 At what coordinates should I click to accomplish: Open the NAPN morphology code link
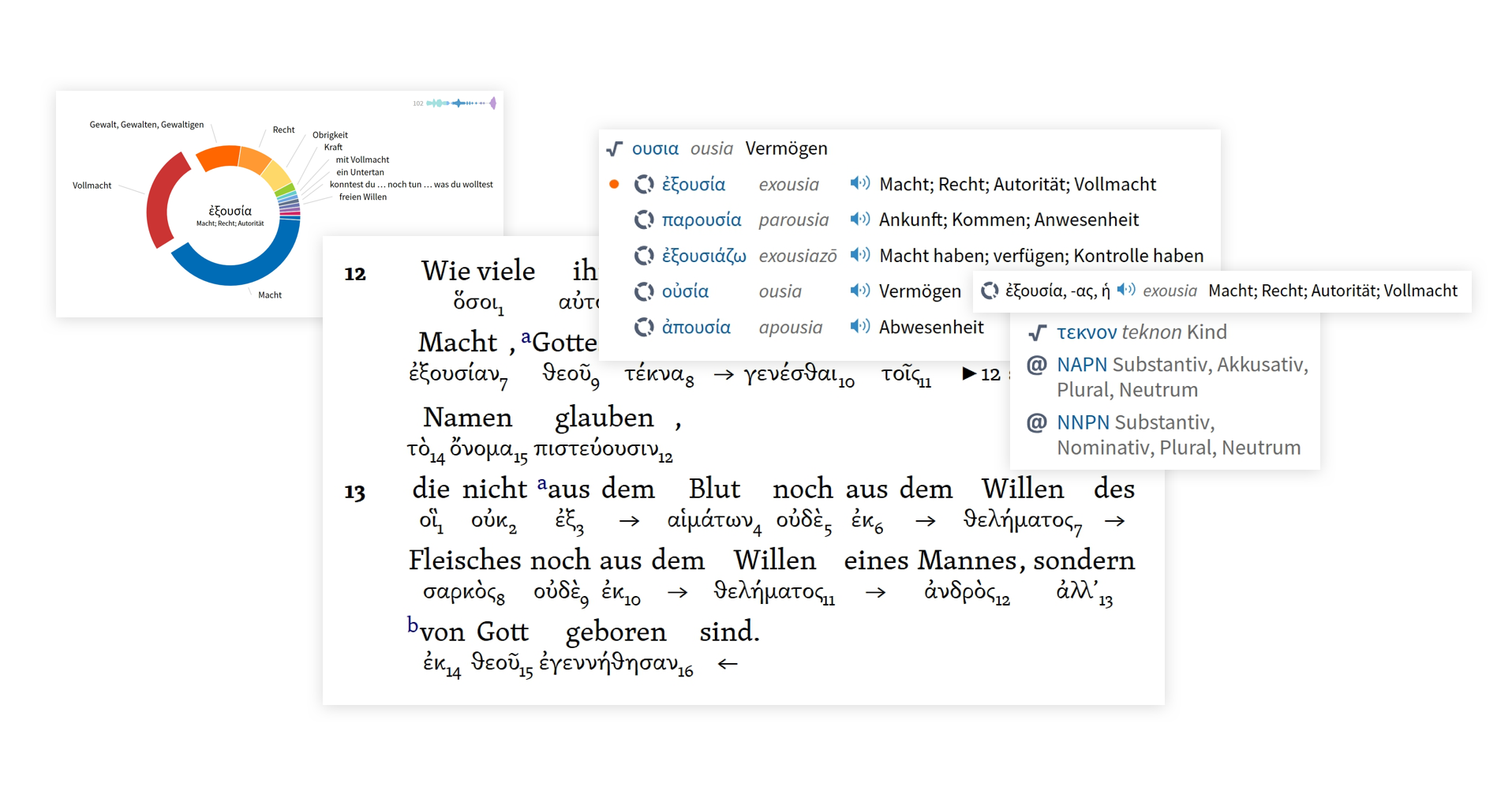1082,365
